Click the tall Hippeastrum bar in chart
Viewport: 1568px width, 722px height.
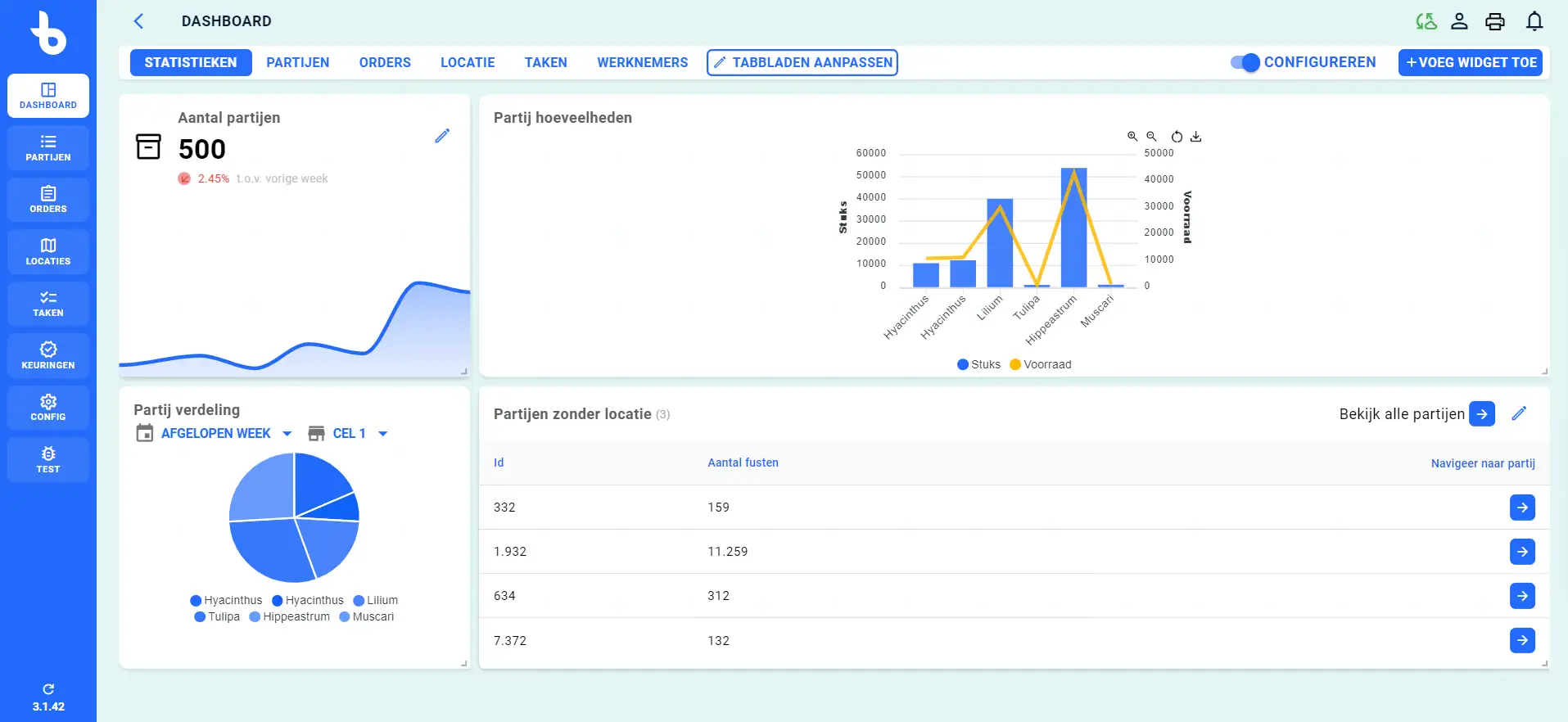[1073, 228]
